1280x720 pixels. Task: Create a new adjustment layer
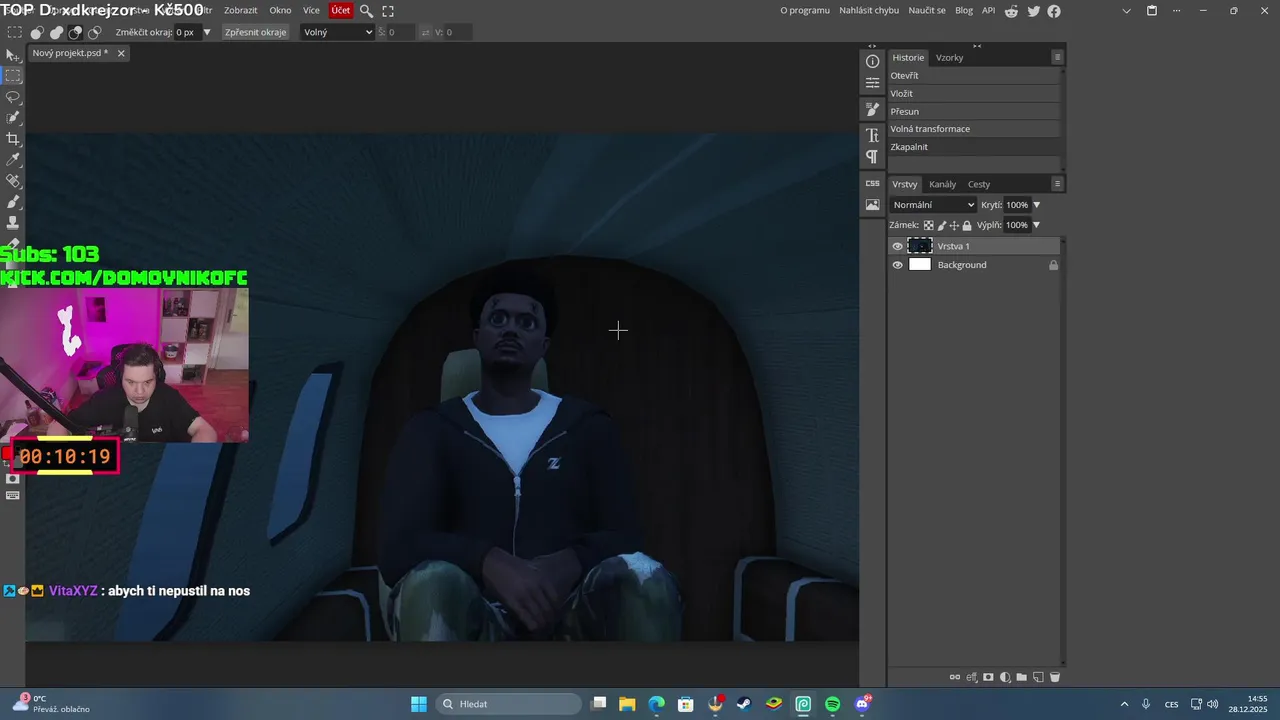(x=1005, y=677)
